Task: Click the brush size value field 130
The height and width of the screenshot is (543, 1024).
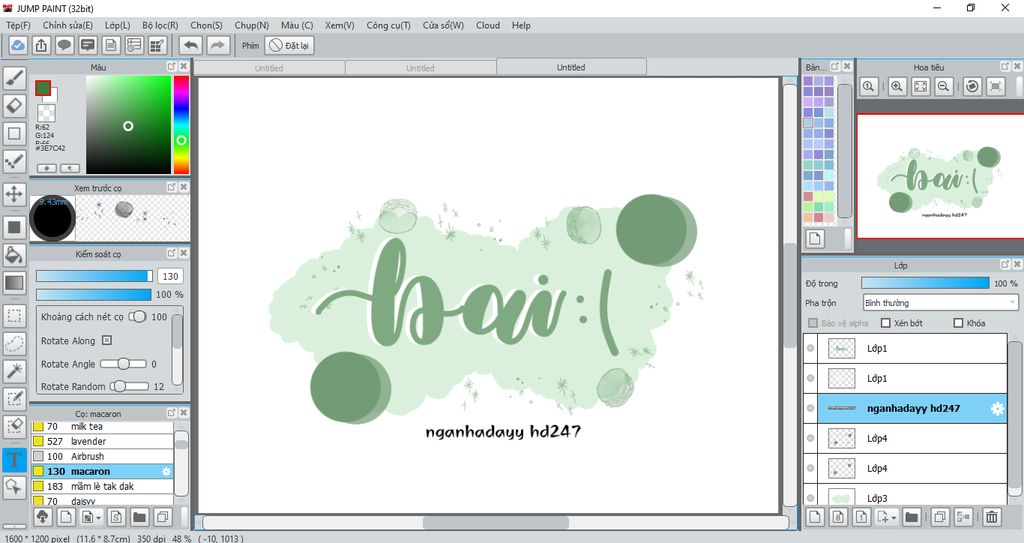Action: (170, 276)
